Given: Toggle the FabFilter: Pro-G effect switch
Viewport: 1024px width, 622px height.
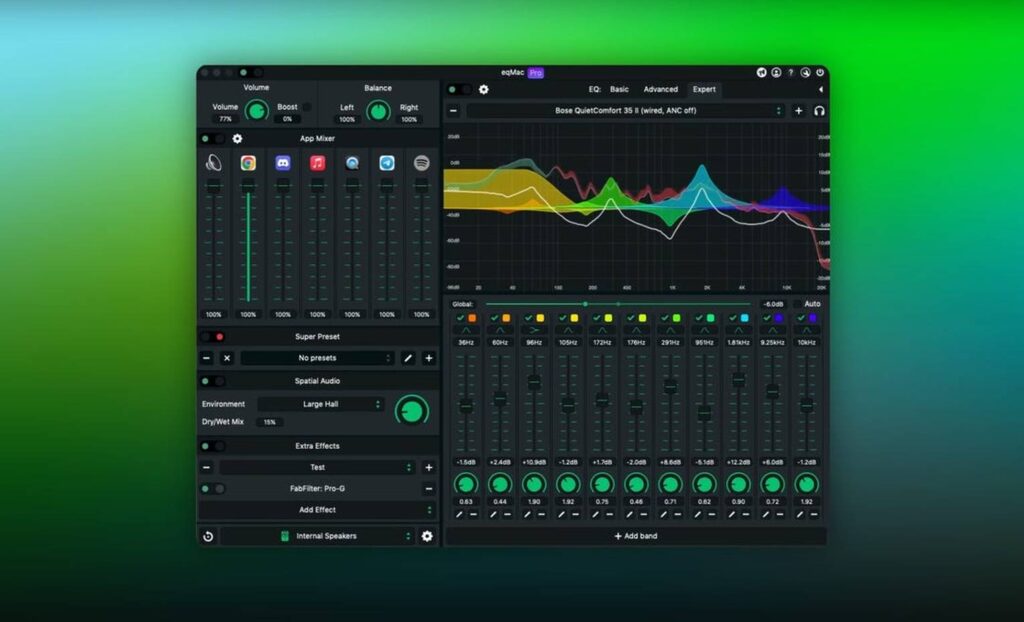Looking at the screenshot, I should [x=212, y=489].
